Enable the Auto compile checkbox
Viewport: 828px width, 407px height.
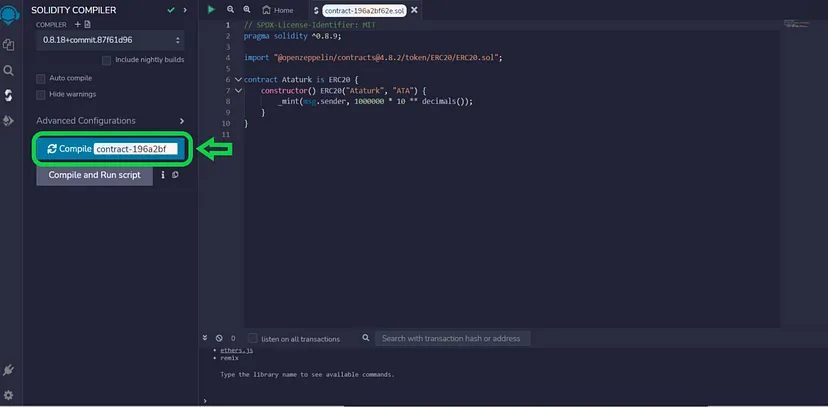click(41, 78)
